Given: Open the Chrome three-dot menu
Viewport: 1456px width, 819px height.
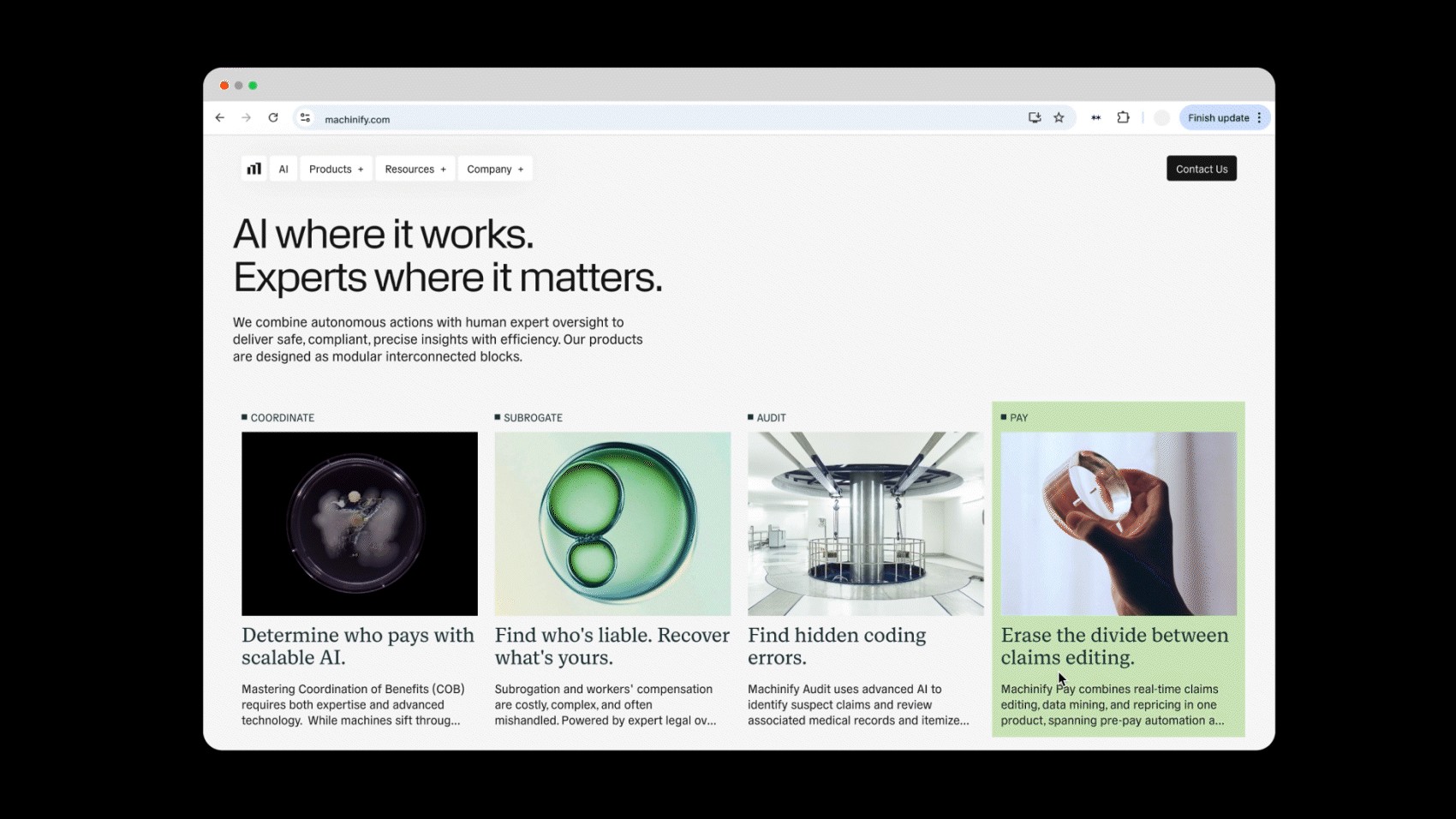Looking at the screenshot, I should [1259, 118].
